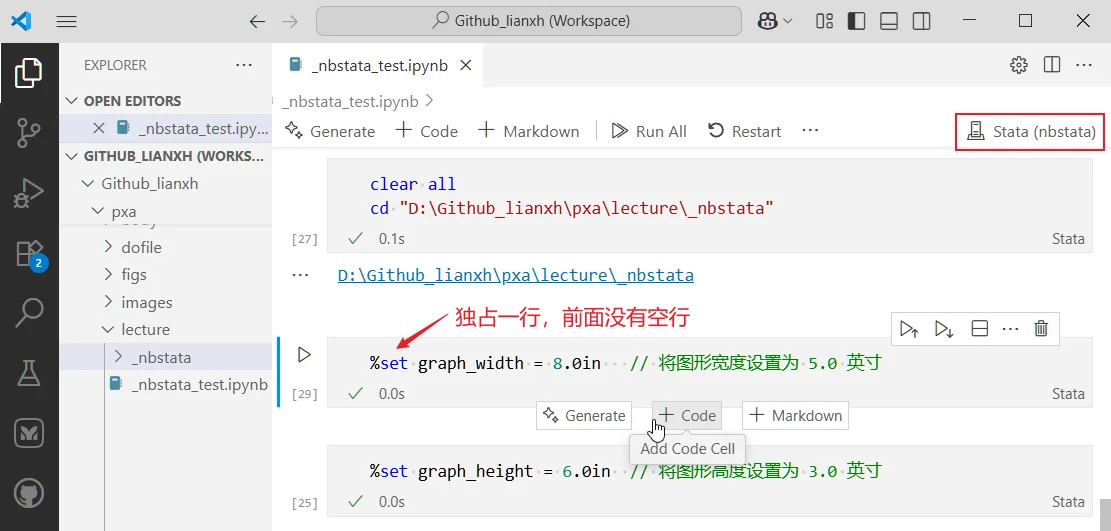This screenshot has width=1111, height=531.
Task: Open notebook toolbar overflow ellipsis
Action: click(811, 130)
